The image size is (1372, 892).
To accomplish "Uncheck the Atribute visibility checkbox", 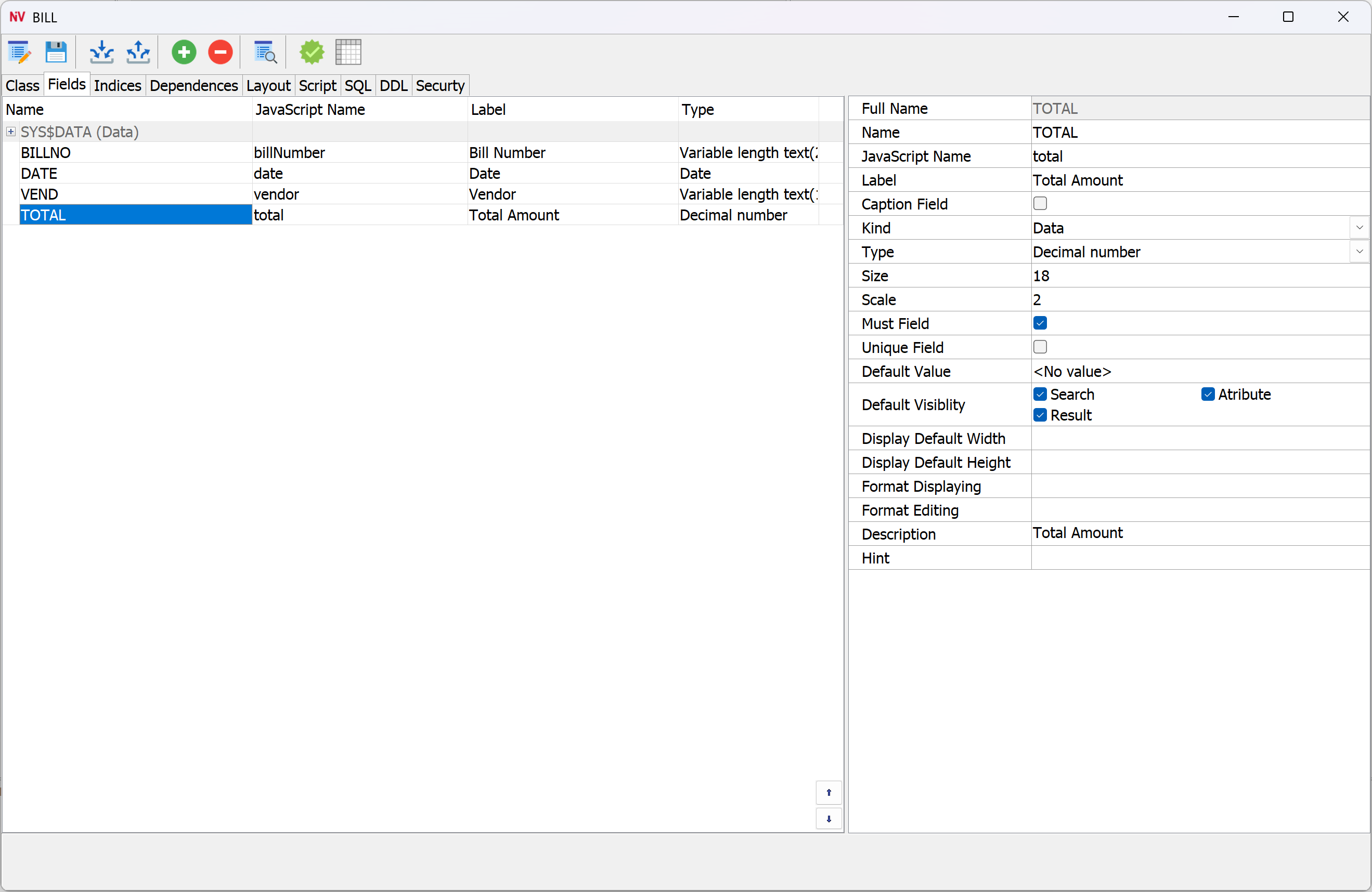I will [x=1208, y=395].
